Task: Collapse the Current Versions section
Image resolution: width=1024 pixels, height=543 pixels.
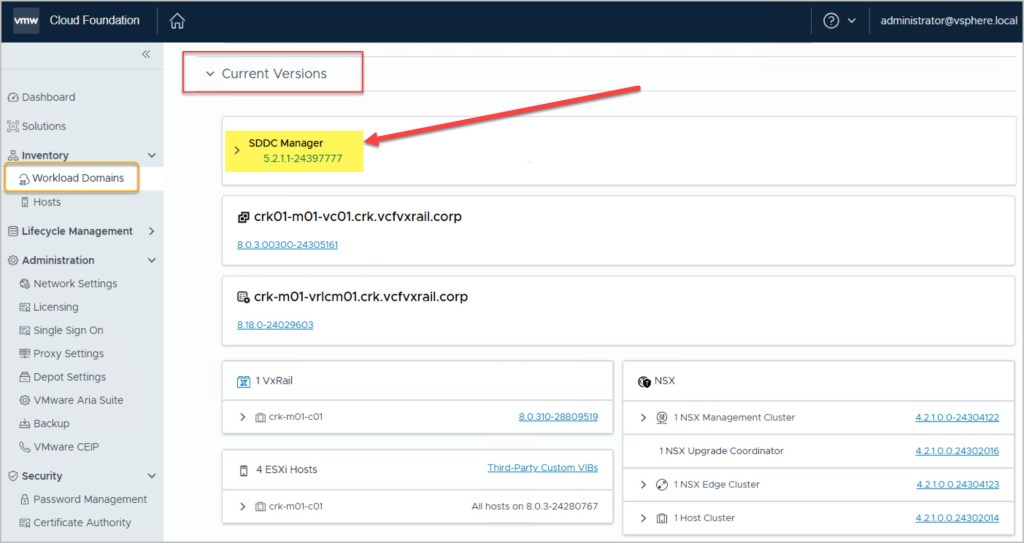Action: pos(210,74)
